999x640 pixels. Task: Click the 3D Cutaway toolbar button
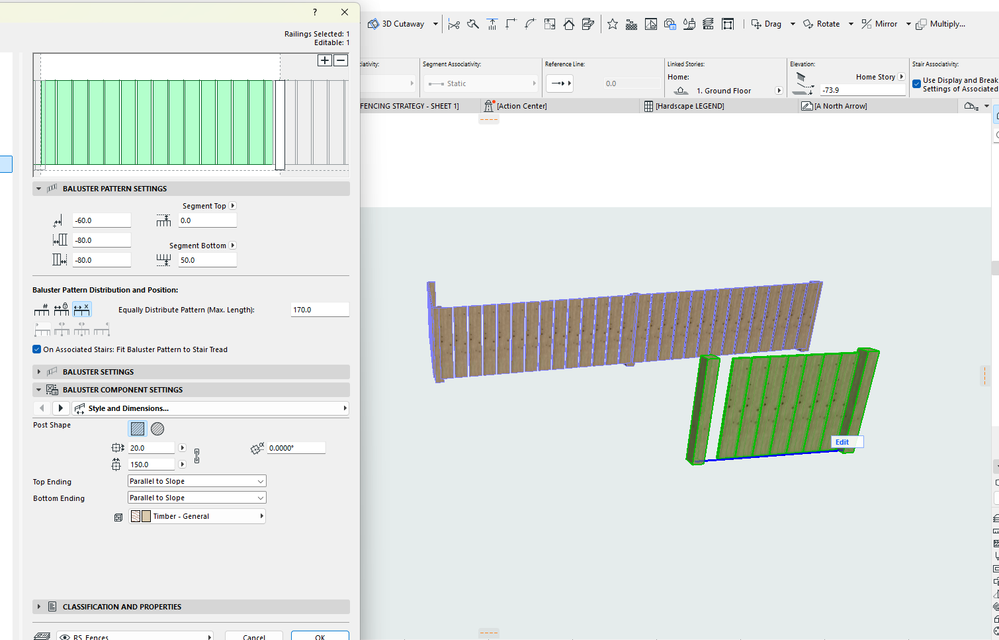pyautogui.click(x=396, y=24)
